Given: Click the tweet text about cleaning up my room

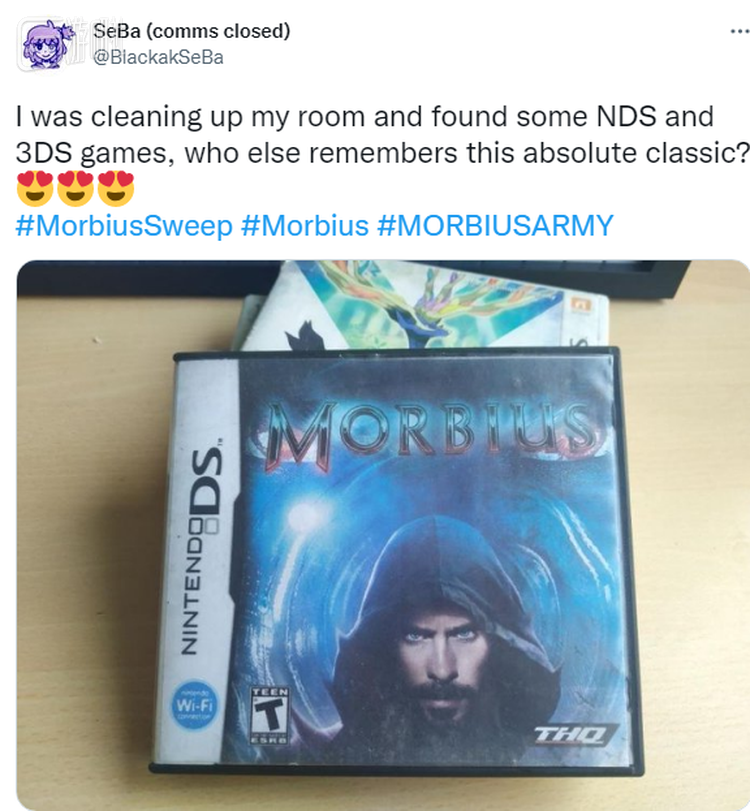Looking at the screenshot, I should coord(383,134).
